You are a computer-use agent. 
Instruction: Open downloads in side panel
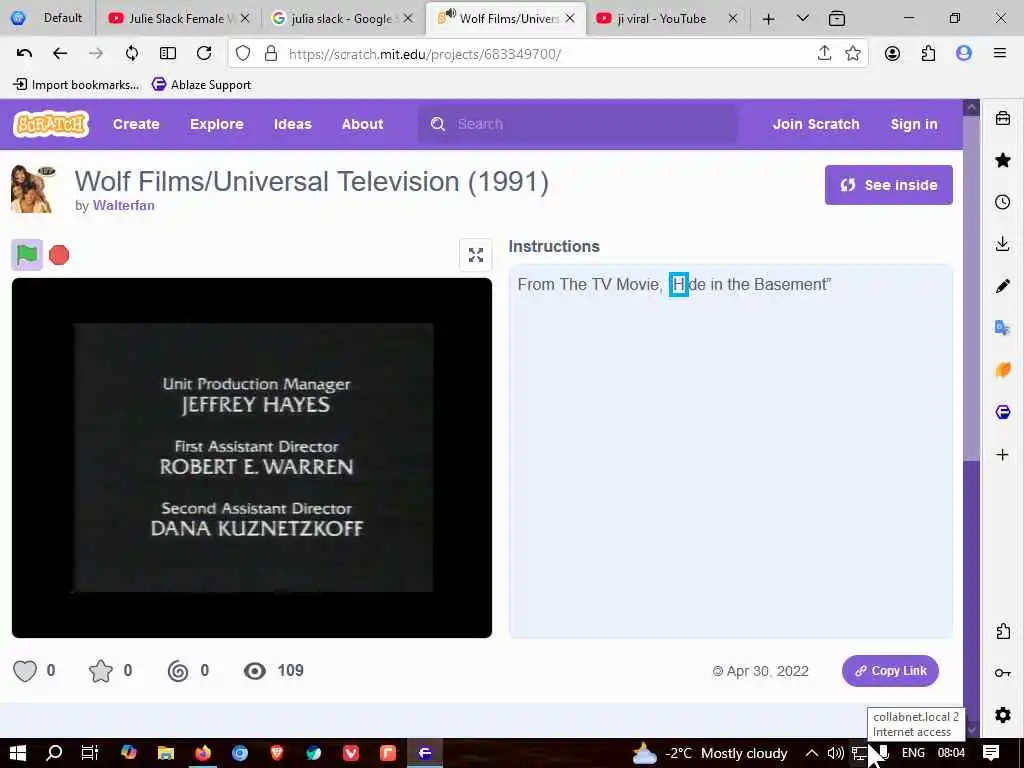tap(1003, 244)
